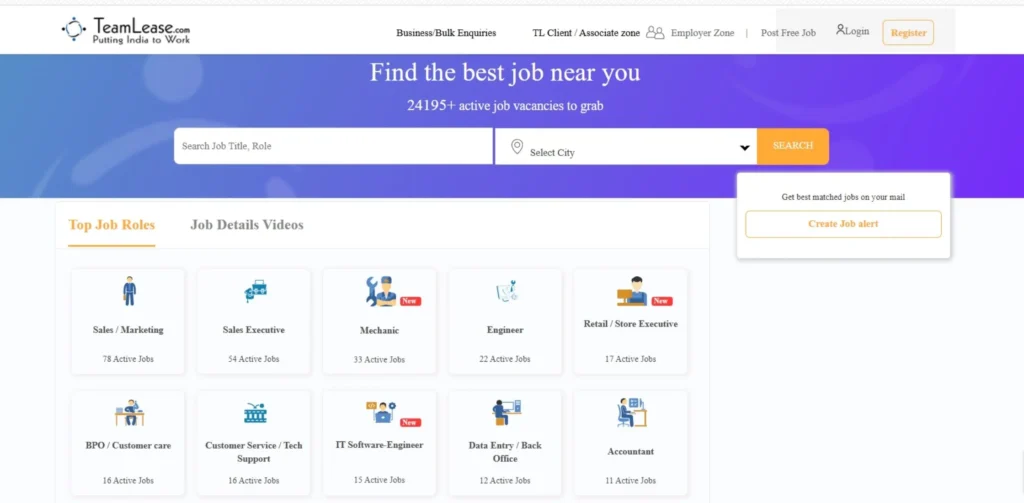This screenshot has width=1024, height=503.
Task: Click the Register button
Action: pyautogui.click(x=908, y=33)
